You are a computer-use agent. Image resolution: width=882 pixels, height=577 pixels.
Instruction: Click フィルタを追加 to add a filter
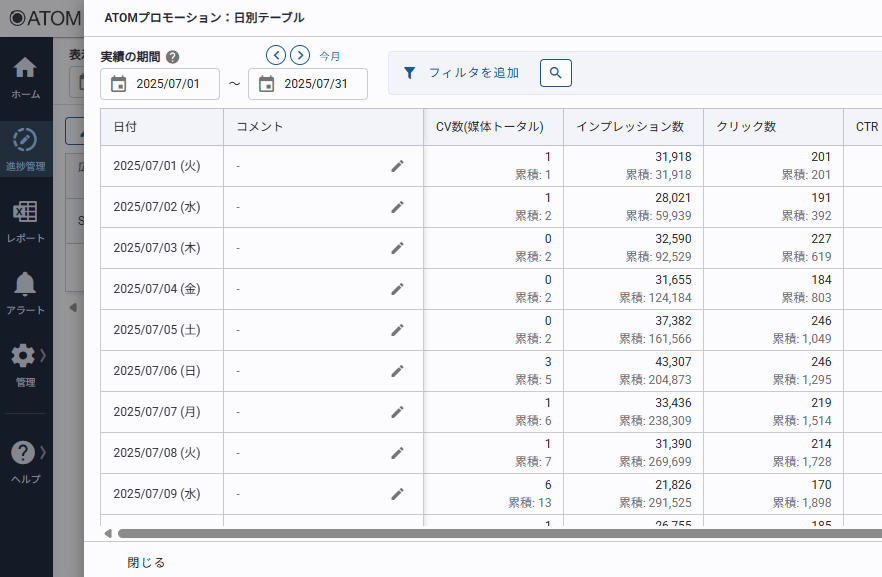[462, 73]
